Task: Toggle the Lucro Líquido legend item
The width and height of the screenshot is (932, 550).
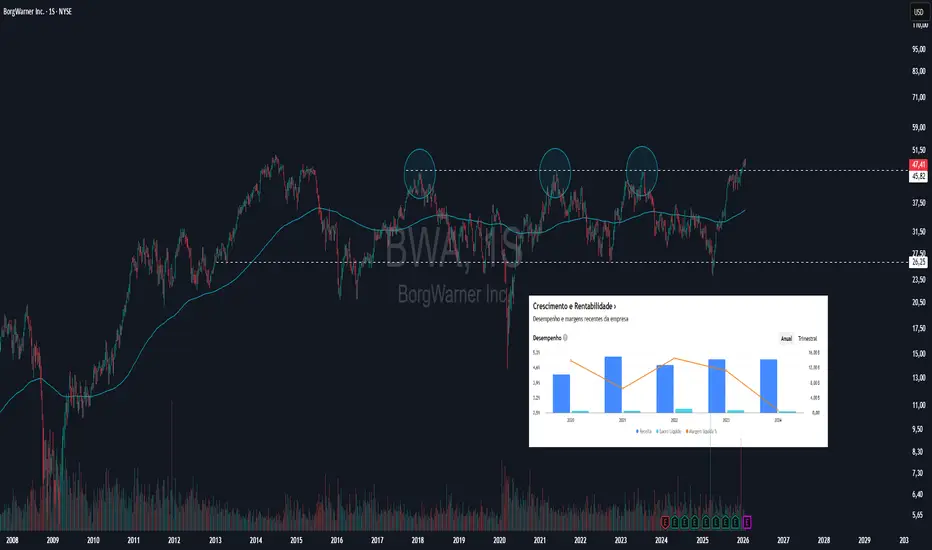Action: pos(669,431)
